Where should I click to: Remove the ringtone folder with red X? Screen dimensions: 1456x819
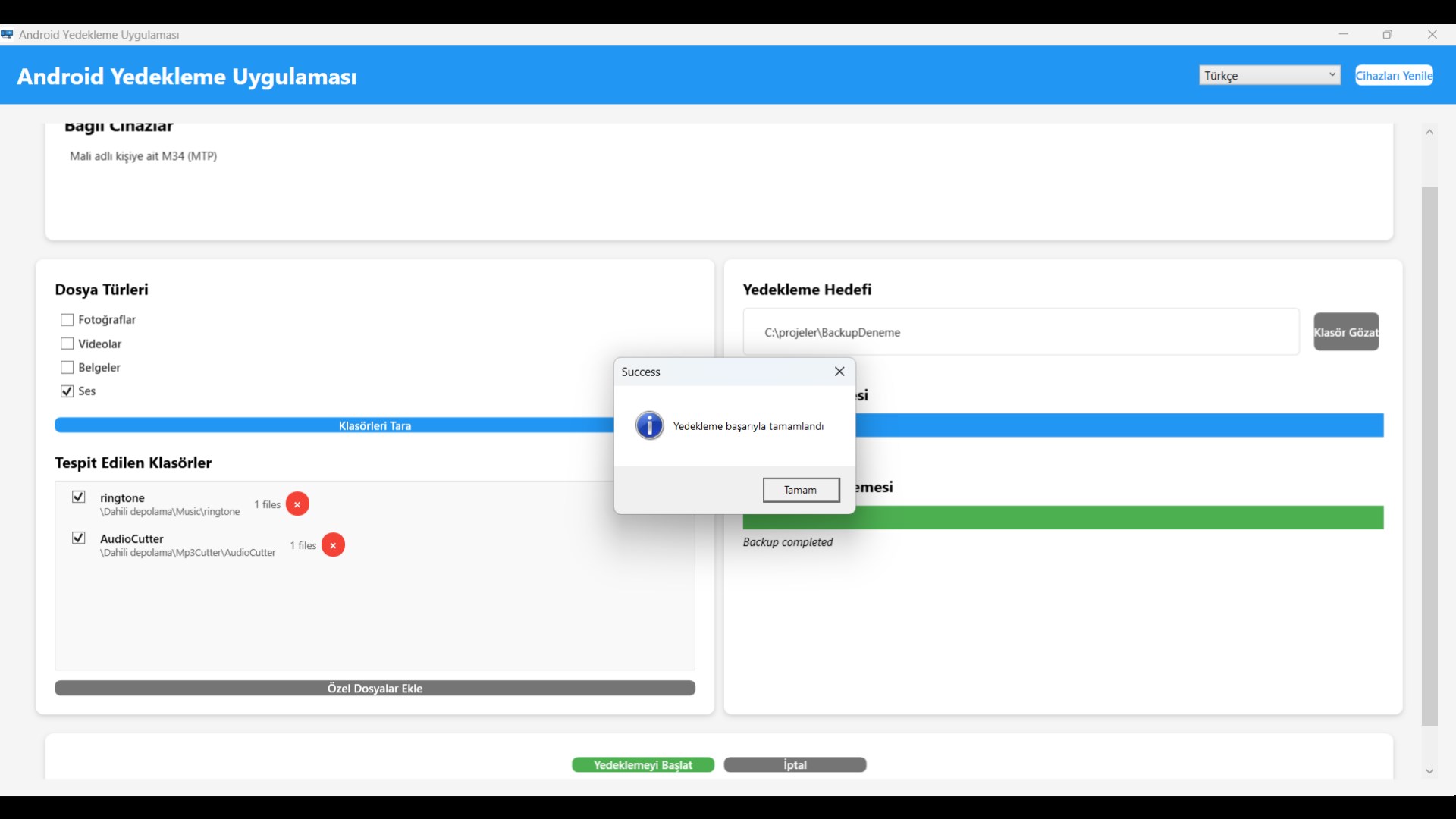click(x=297, y=504)
